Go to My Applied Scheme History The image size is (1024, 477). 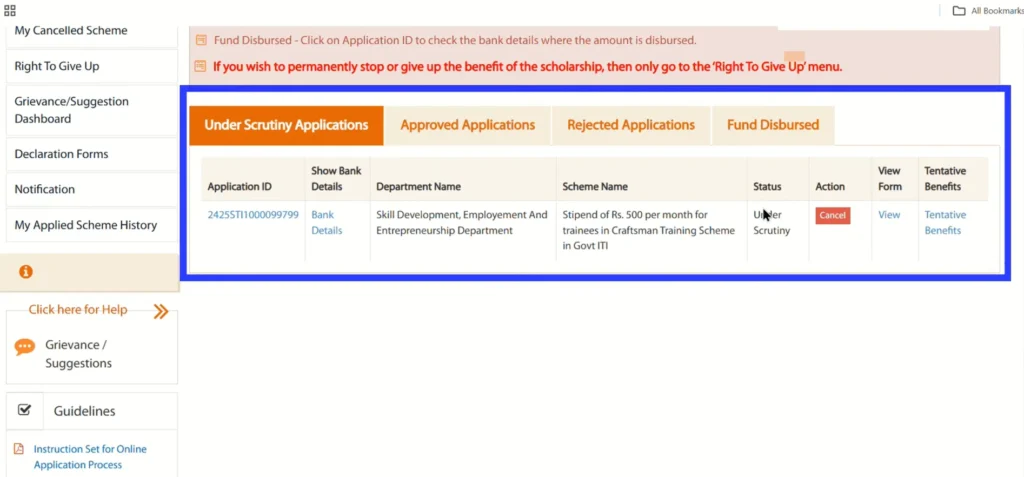pos(85,225)
